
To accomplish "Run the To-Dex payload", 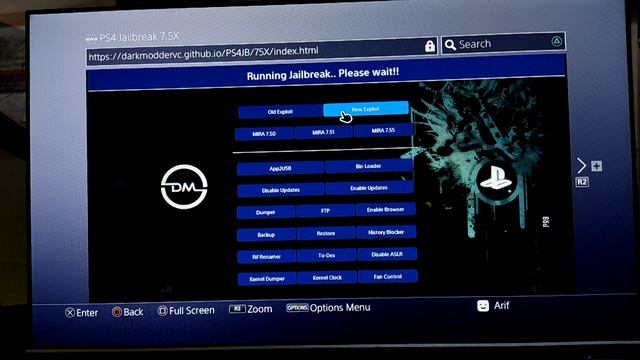I will click(x=327, y=255).
